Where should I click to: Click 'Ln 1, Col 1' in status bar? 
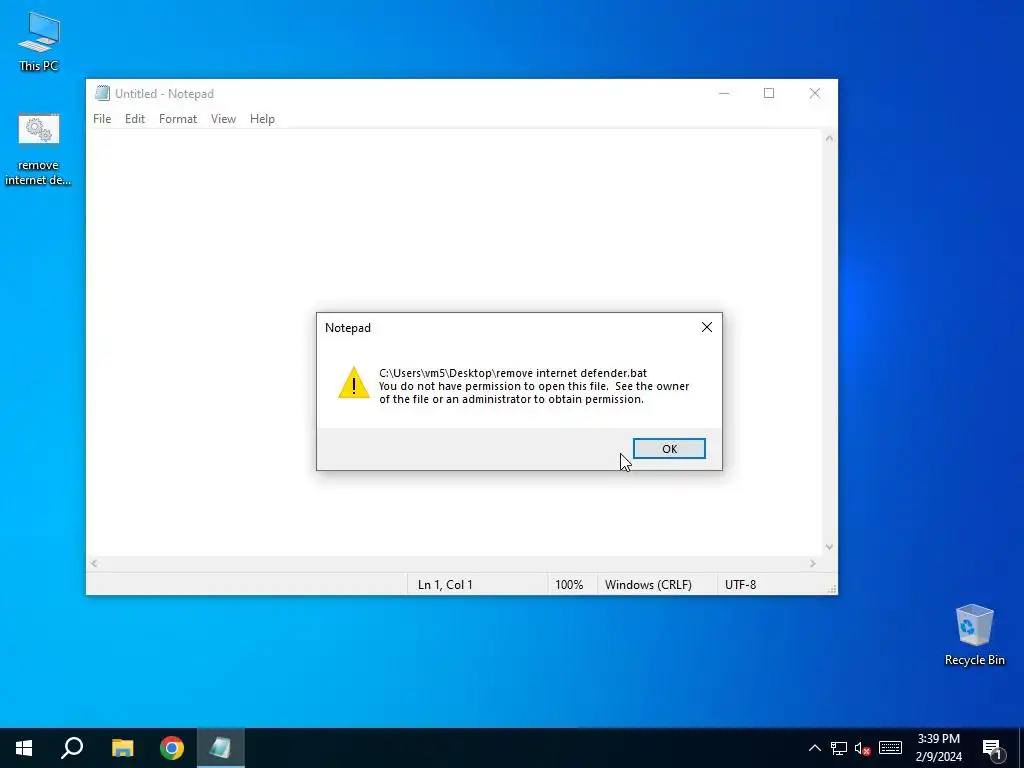point(445,584)
